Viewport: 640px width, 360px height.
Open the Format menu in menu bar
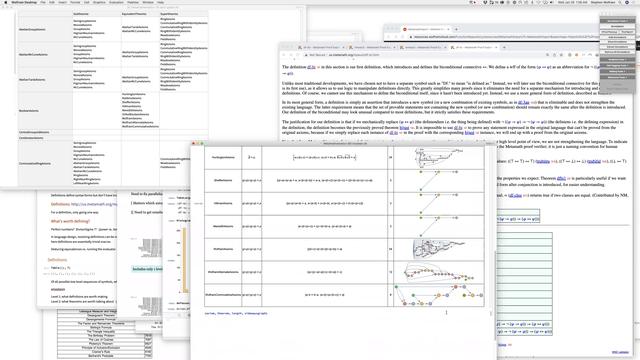pos(75,2)
